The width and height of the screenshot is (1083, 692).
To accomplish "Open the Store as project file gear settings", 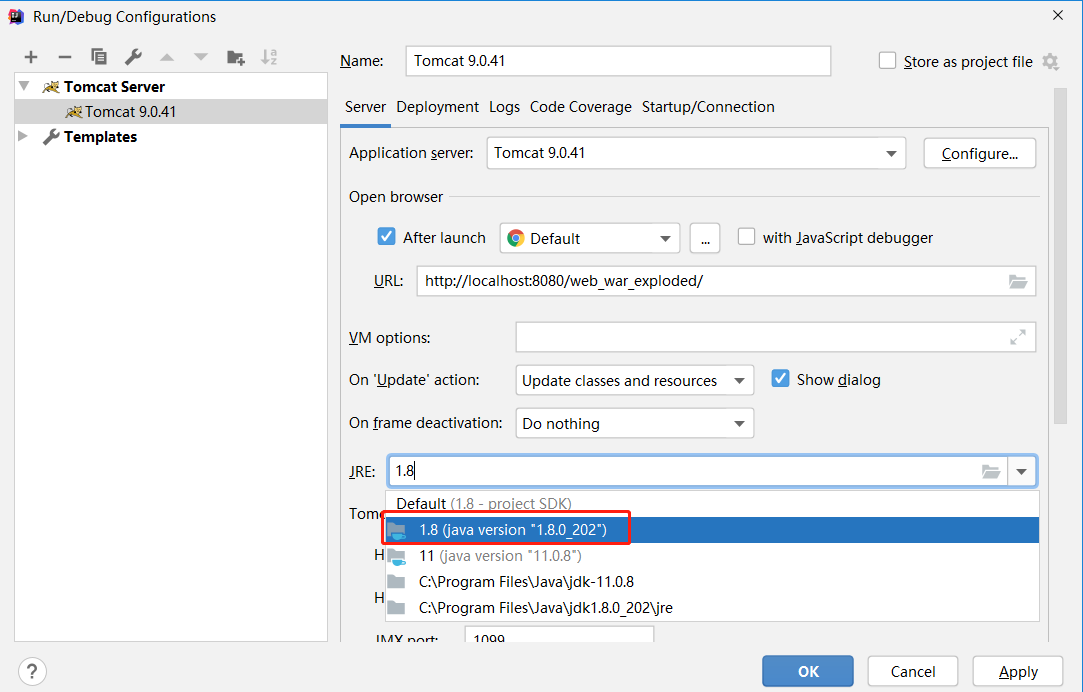I will pyautogui.click(x=1051, y=61).
